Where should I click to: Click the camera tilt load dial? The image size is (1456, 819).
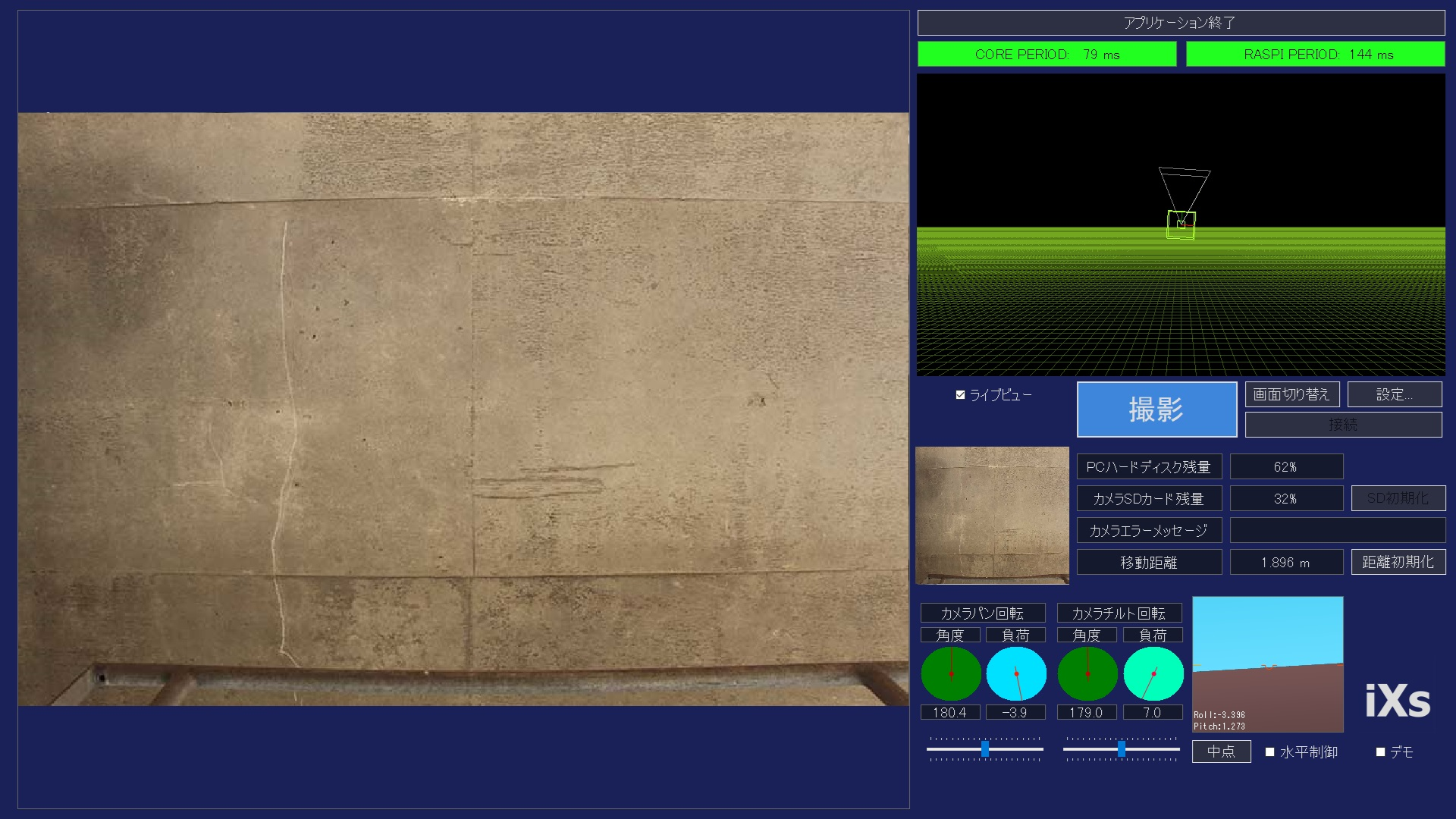point(1153,673)
